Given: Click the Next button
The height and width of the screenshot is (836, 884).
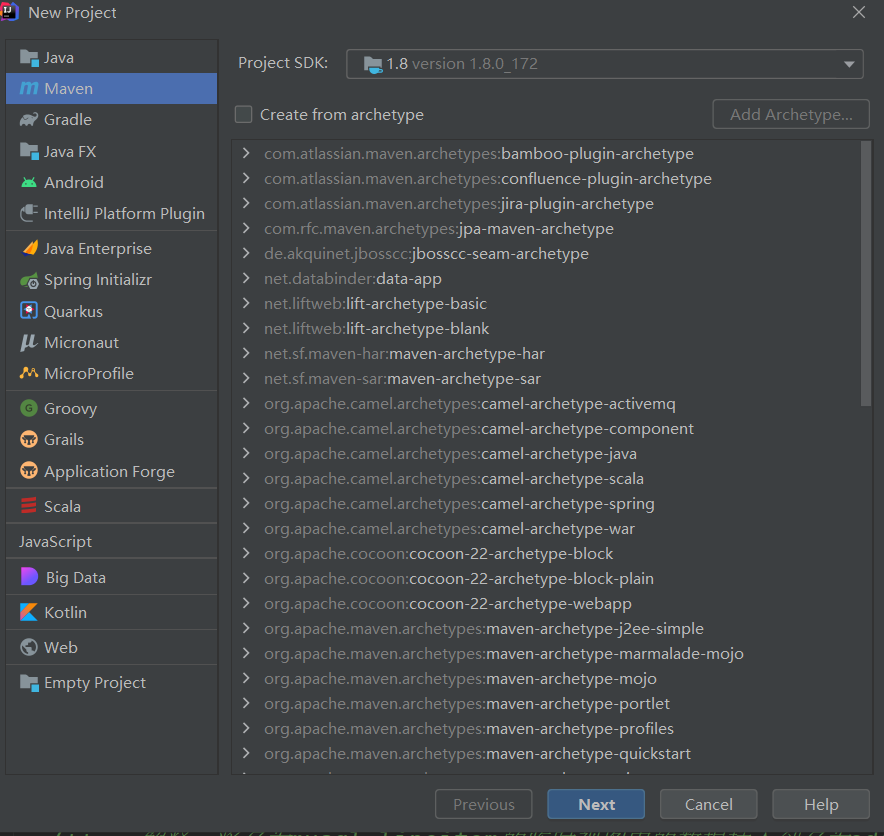Looking at the screenshot, I should click(596, 804).
